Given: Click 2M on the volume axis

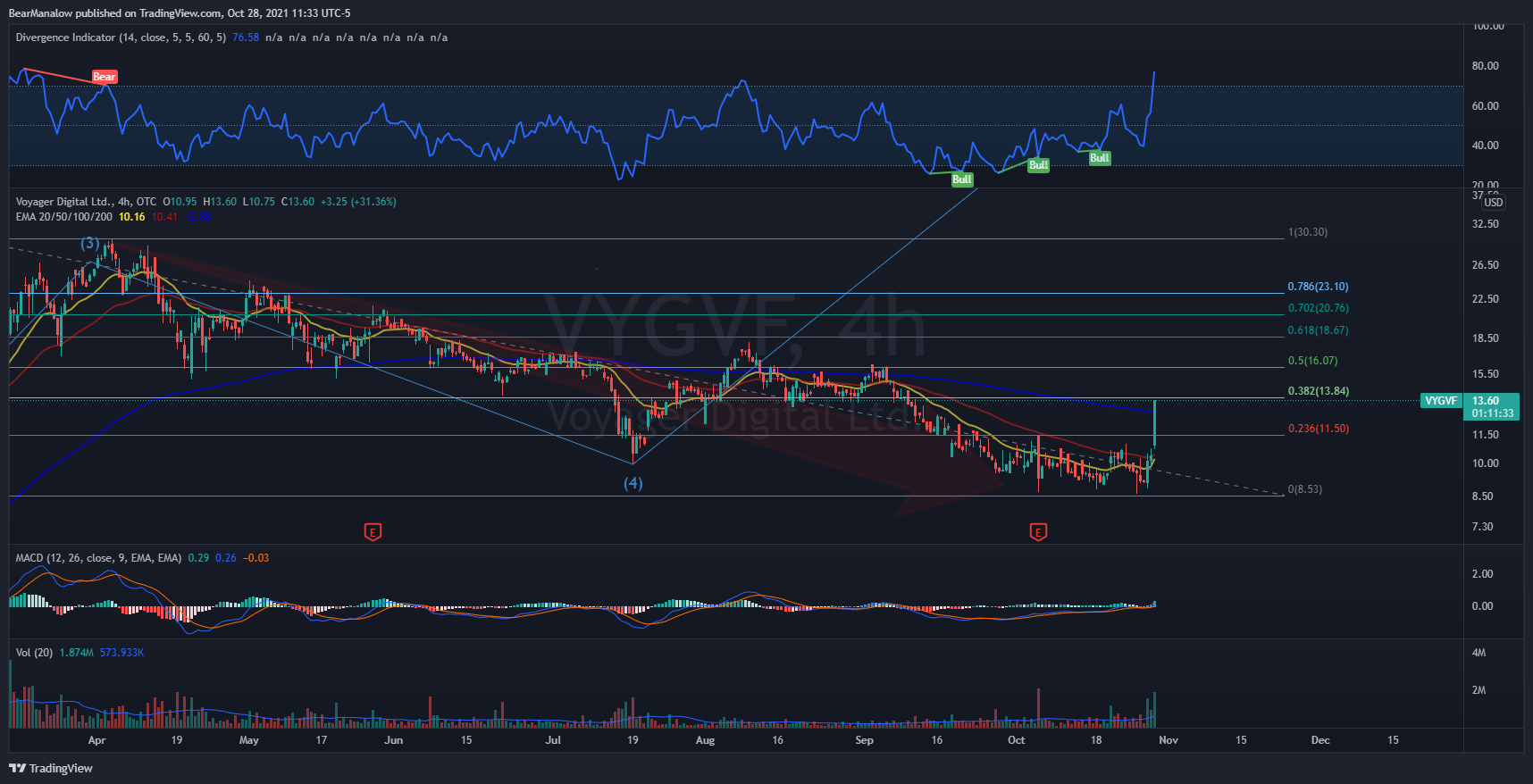Looking at the screenshot, I should click(1479, 690).
